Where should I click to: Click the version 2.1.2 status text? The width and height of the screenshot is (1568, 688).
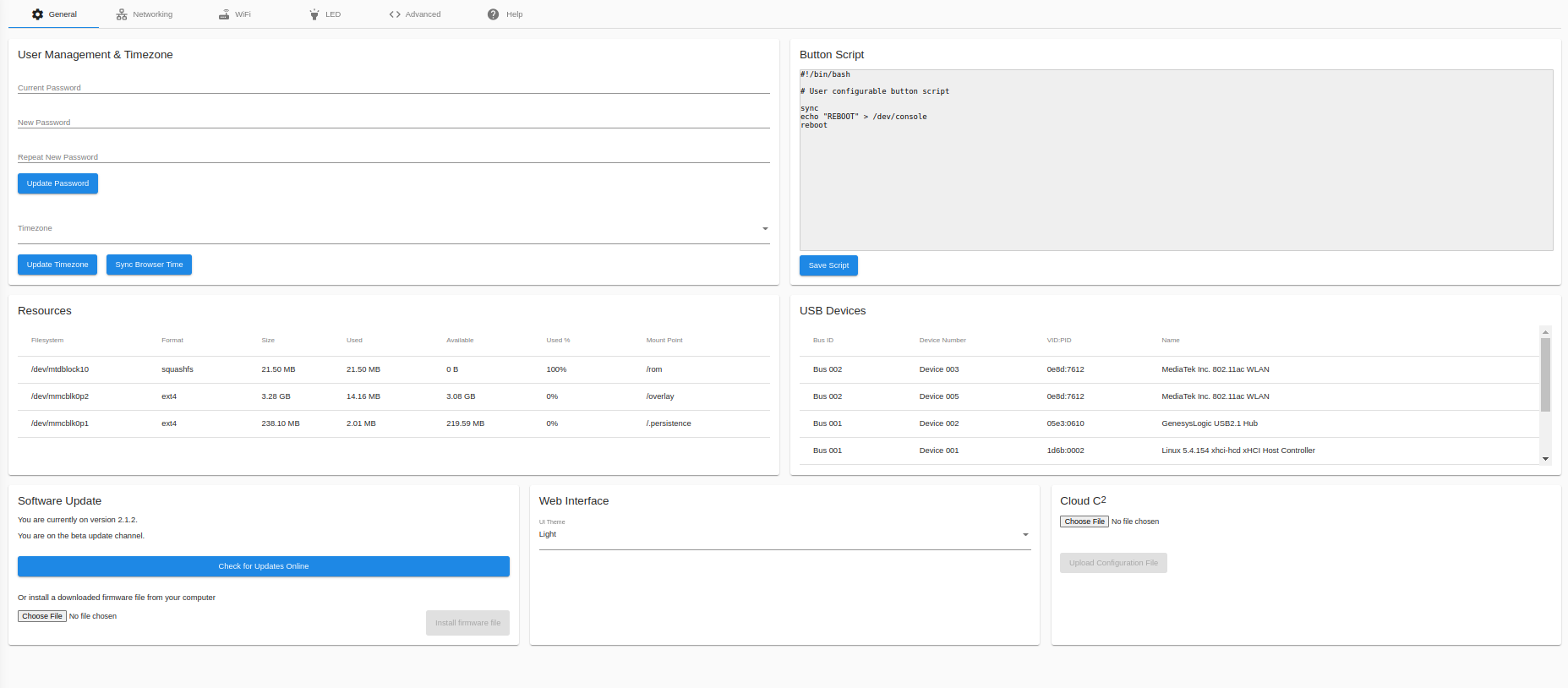(78, 520)
